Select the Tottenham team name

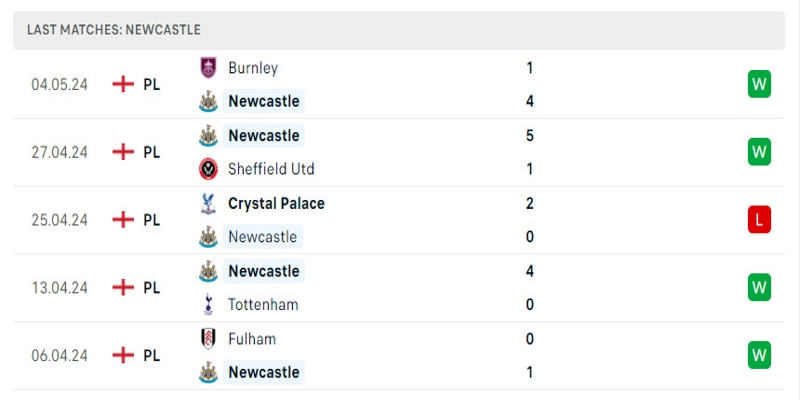point(263,305)
